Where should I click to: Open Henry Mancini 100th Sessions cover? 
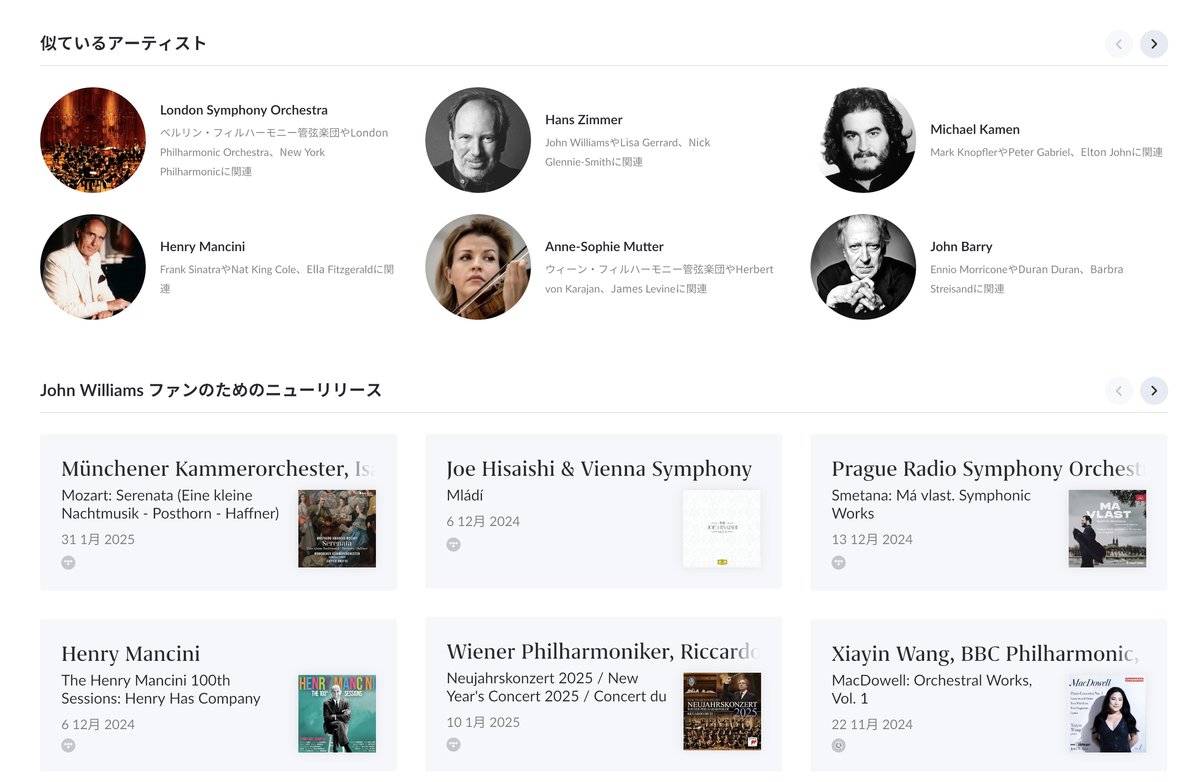tap(337, 713)
